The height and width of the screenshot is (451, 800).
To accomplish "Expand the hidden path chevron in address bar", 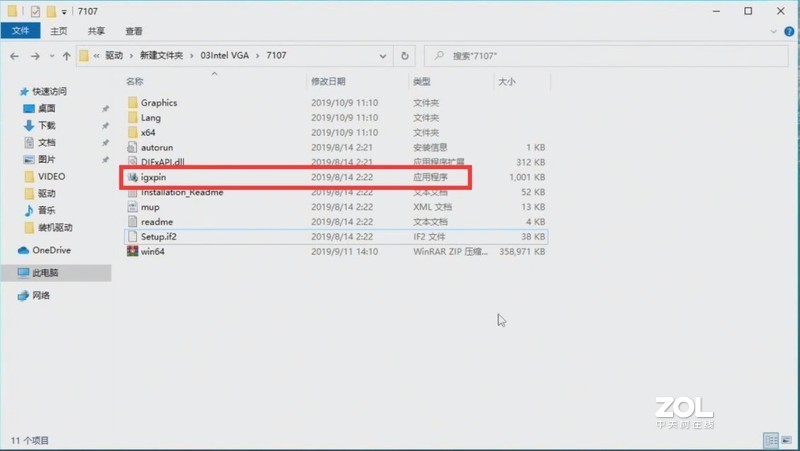I will click(96, 56).
